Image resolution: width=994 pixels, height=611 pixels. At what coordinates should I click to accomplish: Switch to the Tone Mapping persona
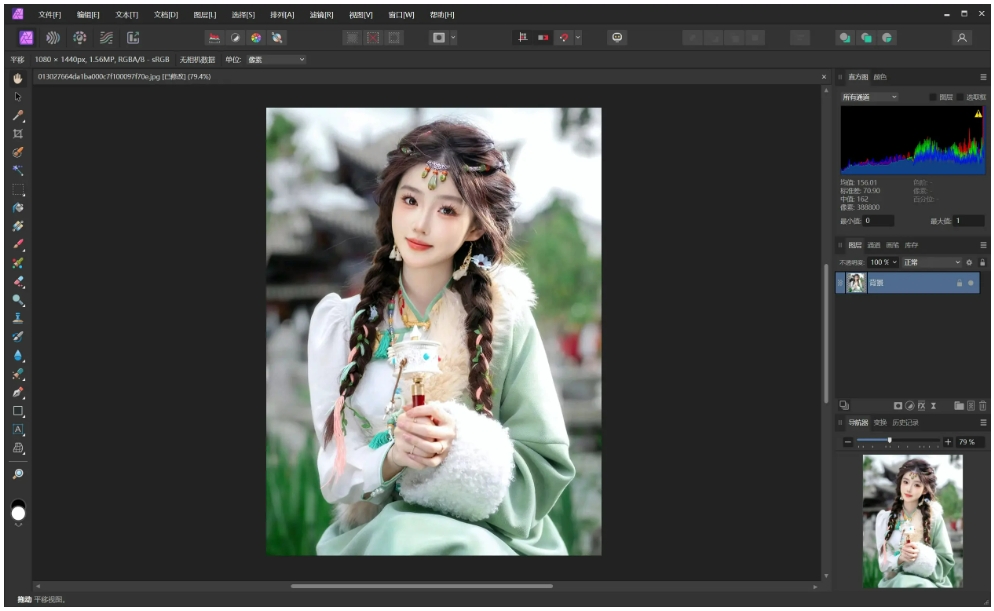pyautogui.click(x=106, y=38)
